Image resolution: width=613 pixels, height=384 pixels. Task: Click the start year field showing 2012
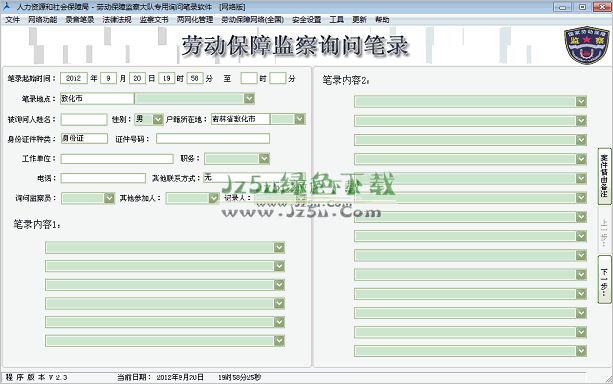click(x=73, y=78)
